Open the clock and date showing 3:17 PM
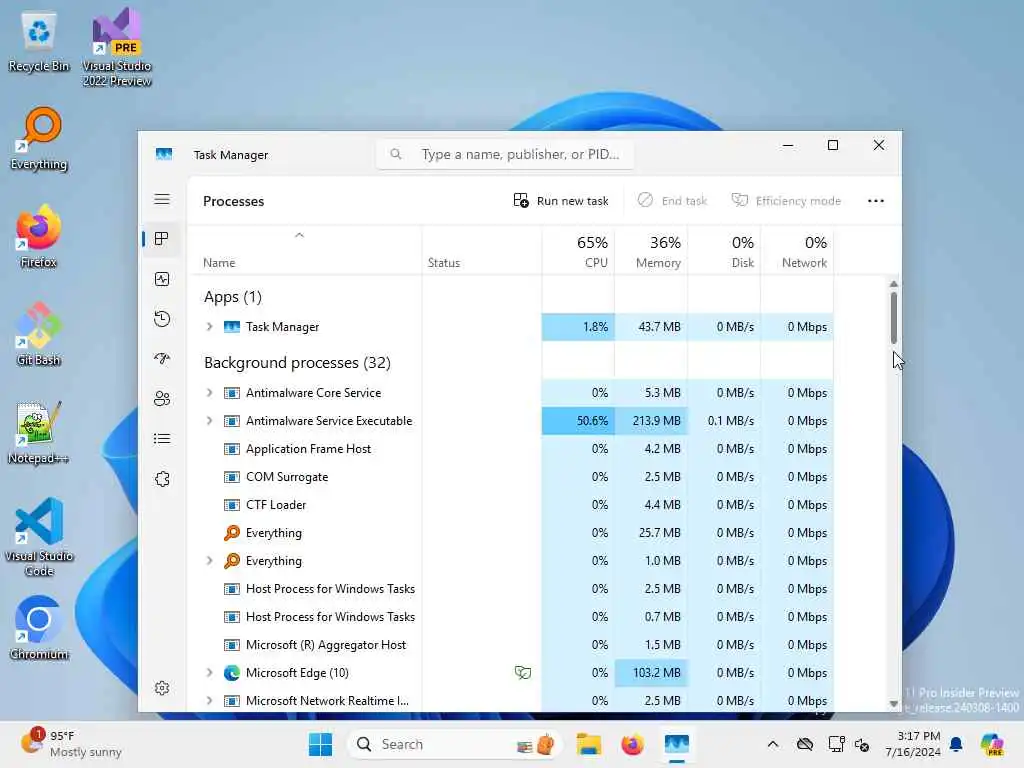 (912, 744)
